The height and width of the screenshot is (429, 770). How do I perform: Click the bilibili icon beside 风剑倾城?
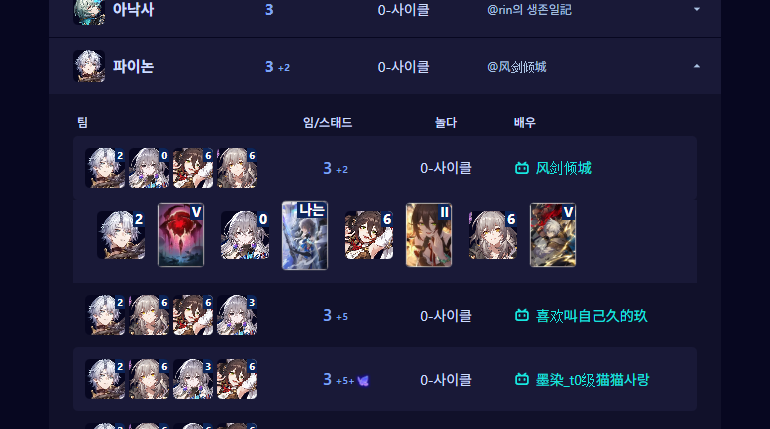[522, 168]
